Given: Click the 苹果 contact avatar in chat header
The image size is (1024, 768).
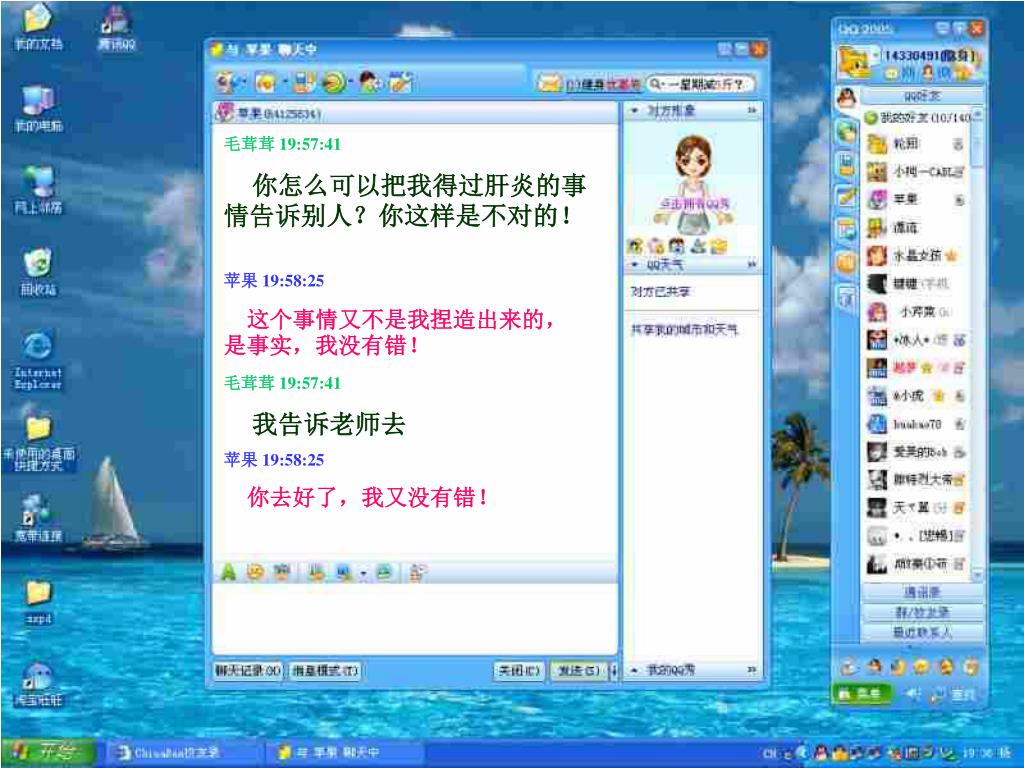Looking at the screenshot, I should coord(225,112).
